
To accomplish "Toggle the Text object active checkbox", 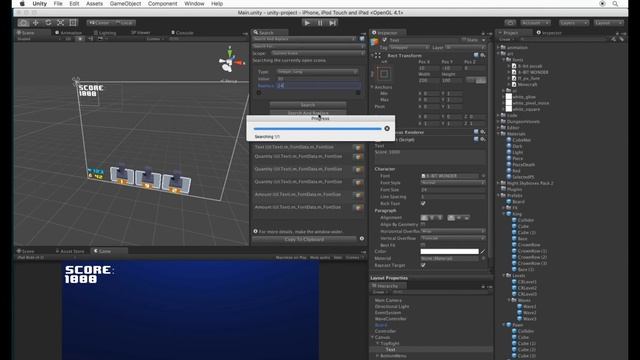I will click(x=384, y=40).
